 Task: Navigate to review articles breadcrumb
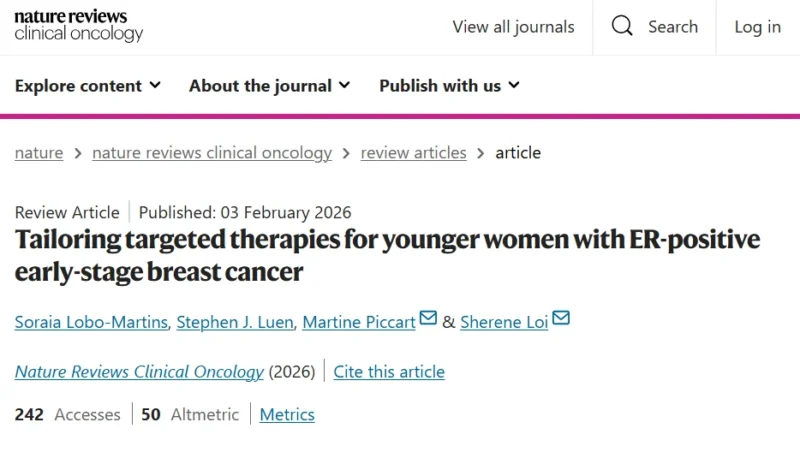click(x=413, y=153)
